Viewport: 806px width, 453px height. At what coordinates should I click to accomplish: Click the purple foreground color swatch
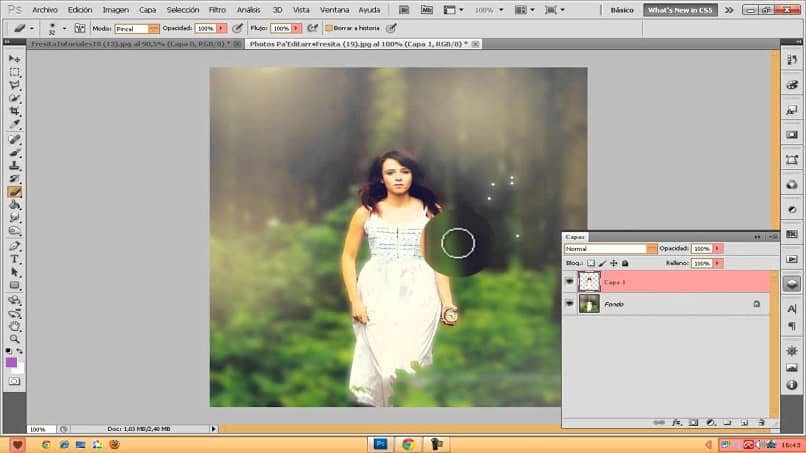point(11,362)
